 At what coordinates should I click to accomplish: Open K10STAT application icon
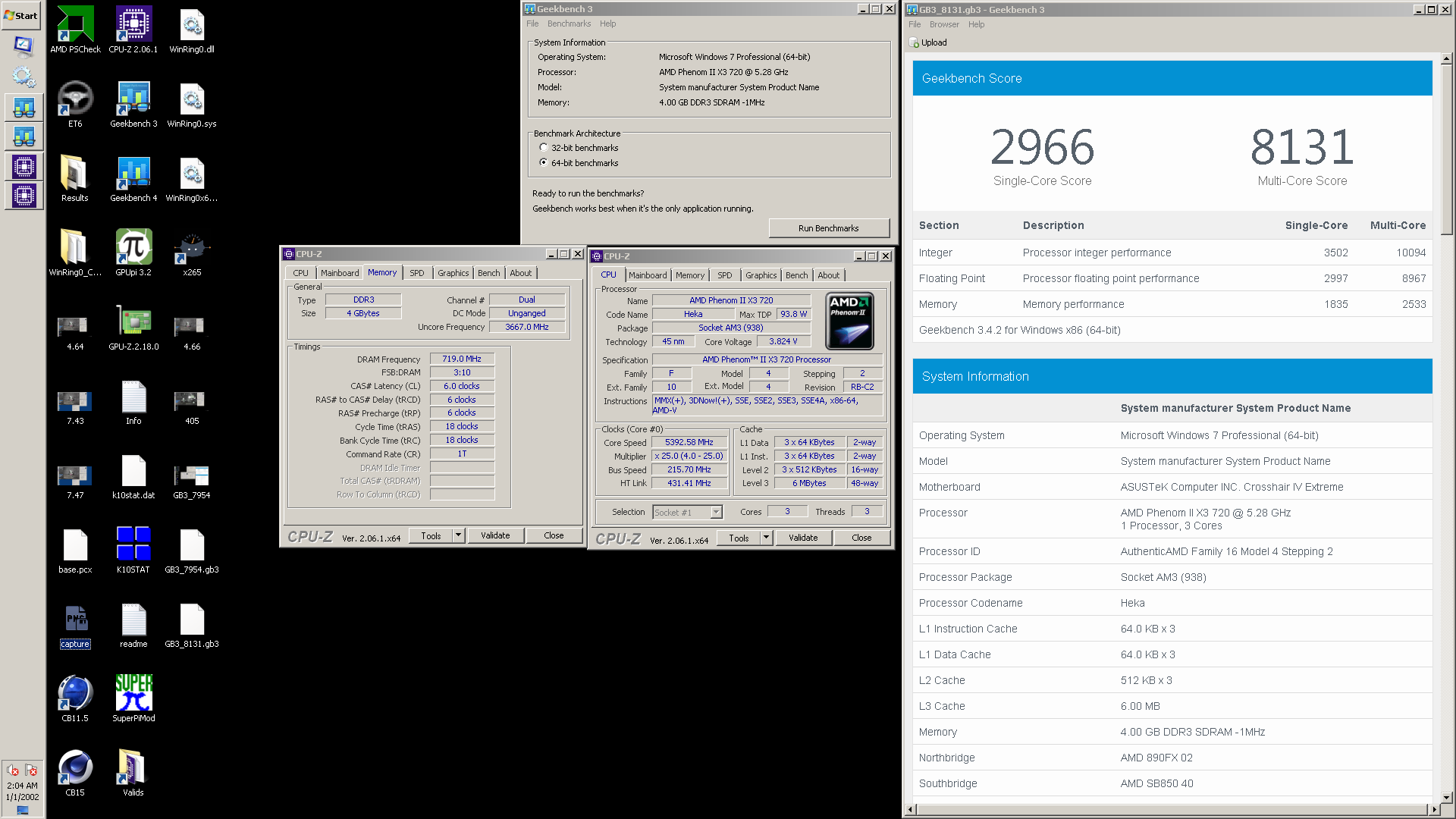click(133, 549)
